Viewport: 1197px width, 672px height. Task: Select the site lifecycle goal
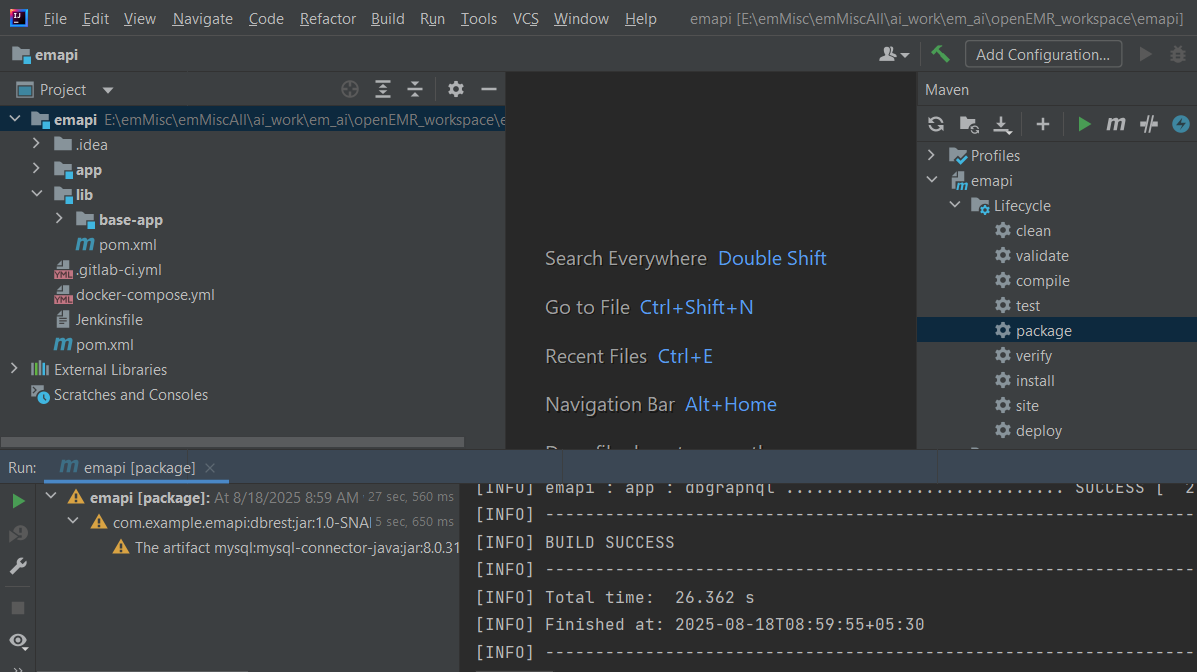1027,405
